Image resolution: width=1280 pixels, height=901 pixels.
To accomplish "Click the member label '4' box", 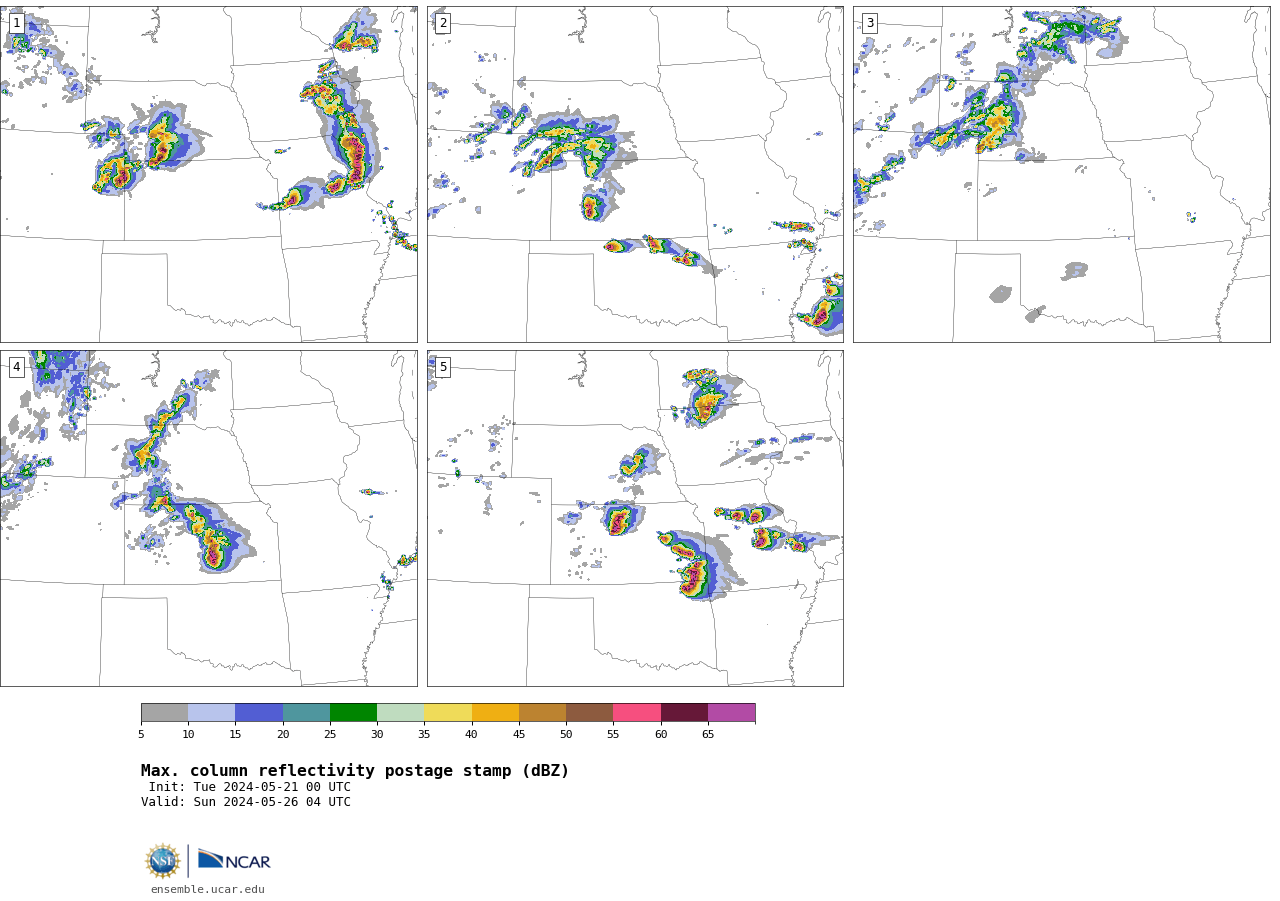I will pos(16,367).
